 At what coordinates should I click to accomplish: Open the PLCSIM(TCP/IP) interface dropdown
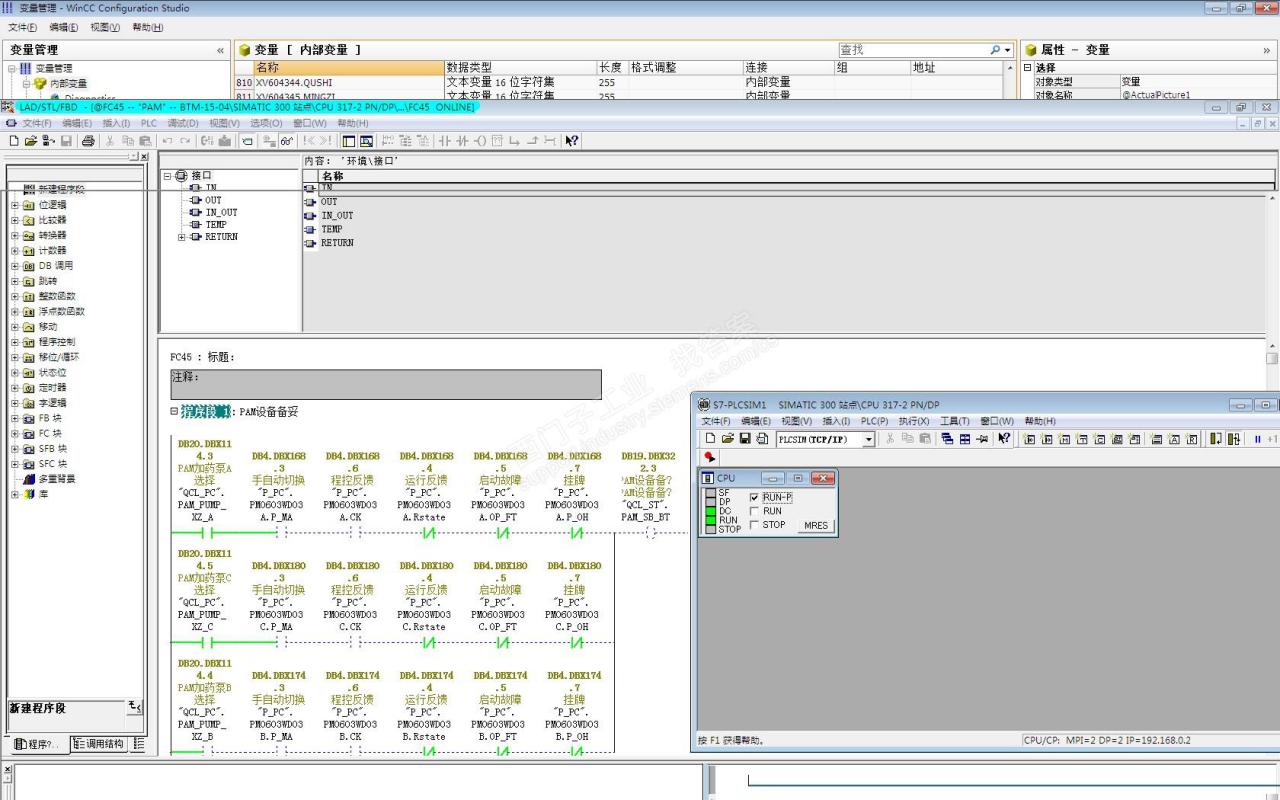tap(868, 439)
